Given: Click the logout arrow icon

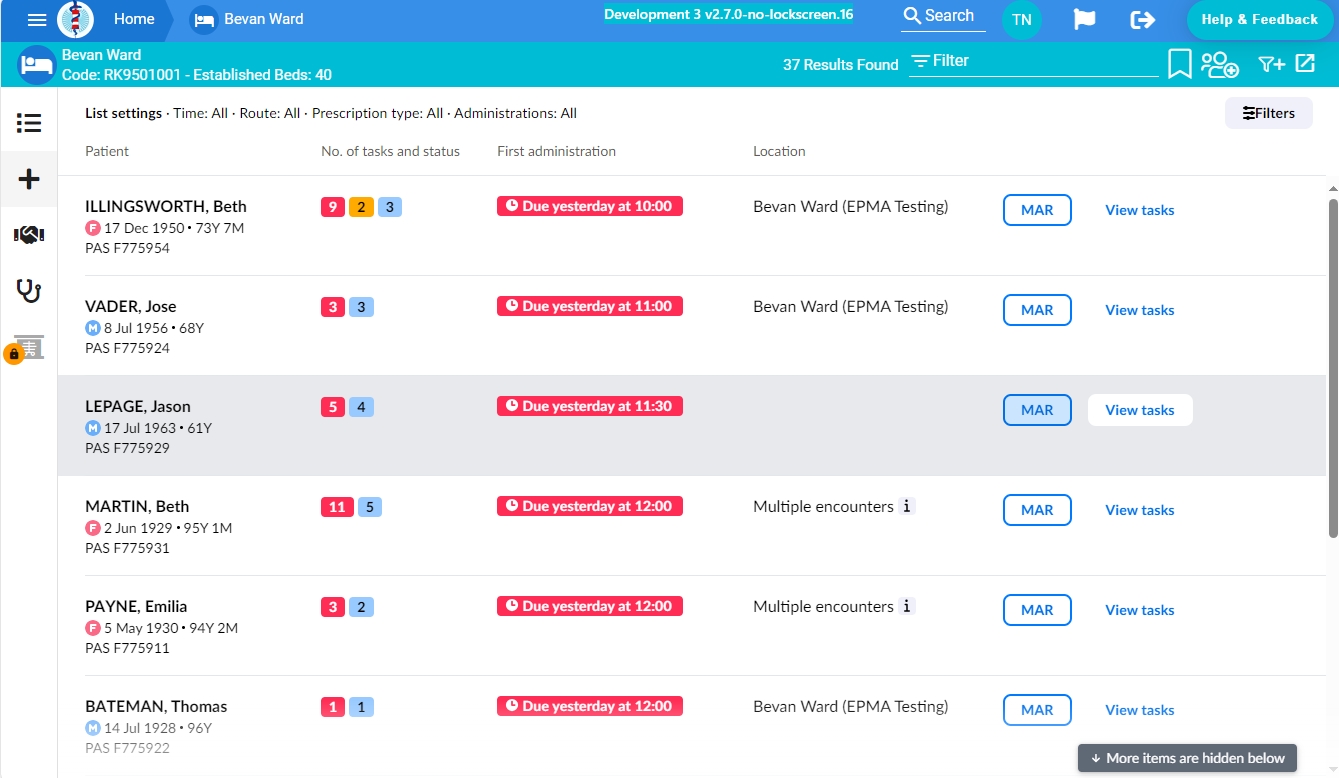Looking at the screenshot, I should (1142, 20).
